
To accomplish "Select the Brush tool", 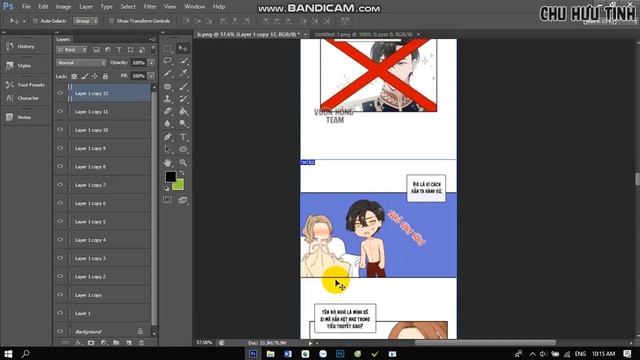I will (183, 87).
